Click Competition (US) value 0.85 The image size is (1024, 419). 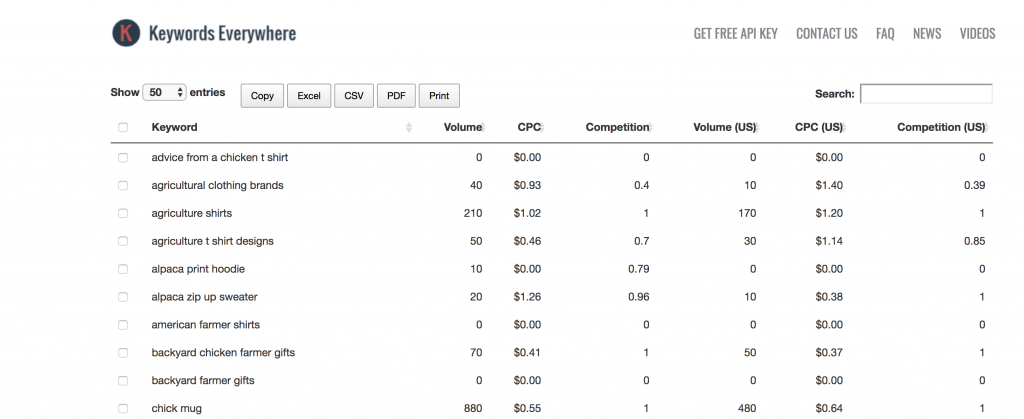pos(974,241)
